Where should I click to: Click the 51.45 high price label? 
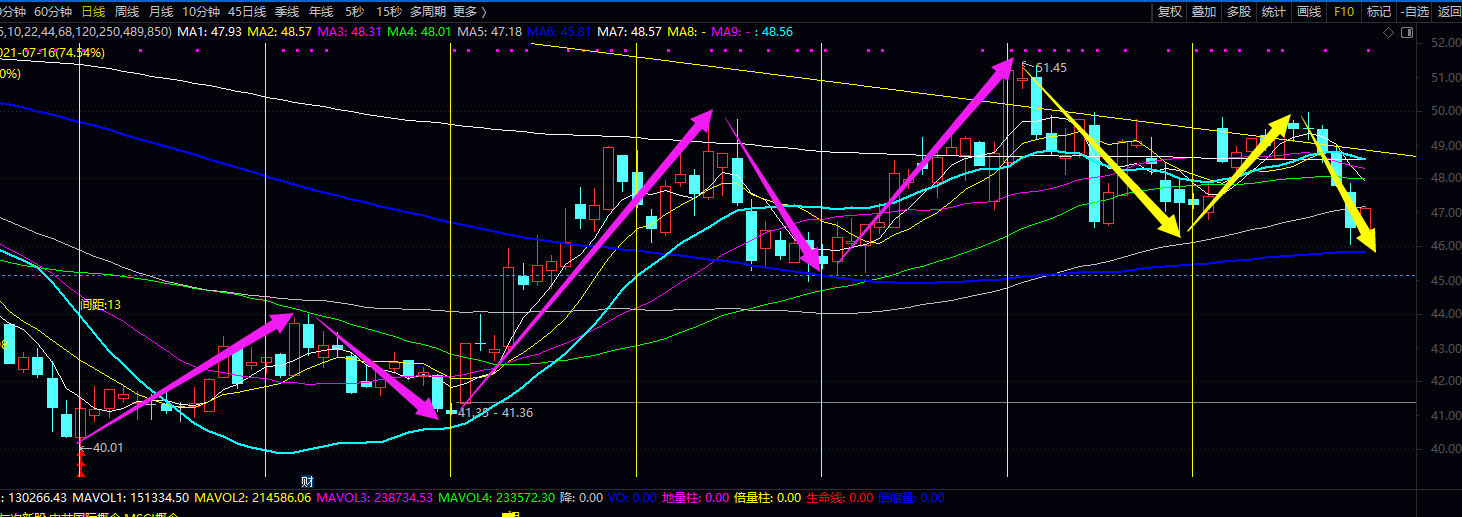tap(1050, 68)
